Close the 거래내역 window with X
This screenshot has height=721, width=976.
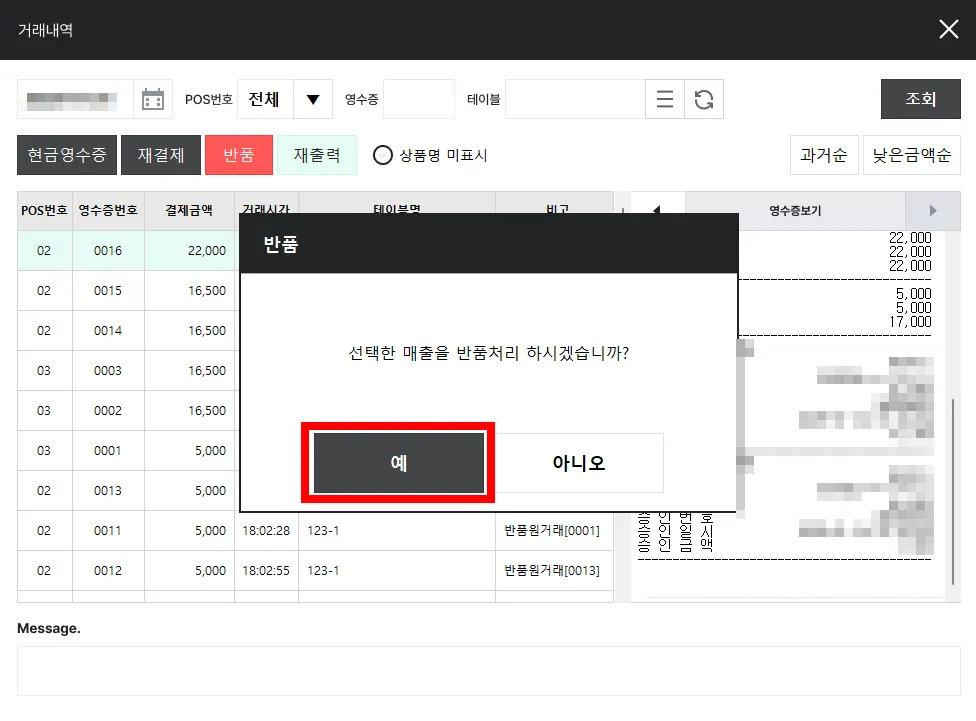[x=949, y=29]
